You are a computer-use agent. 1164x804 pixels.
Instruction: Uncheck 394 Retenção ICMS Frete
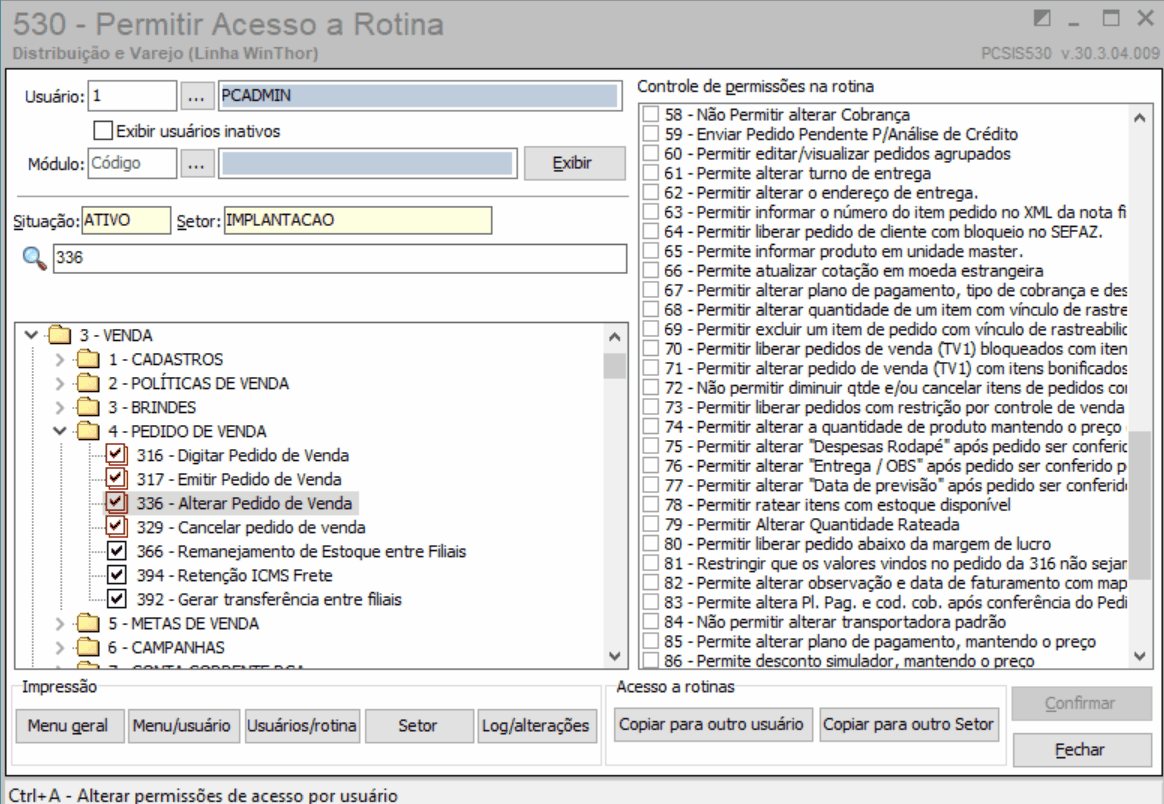117,575
